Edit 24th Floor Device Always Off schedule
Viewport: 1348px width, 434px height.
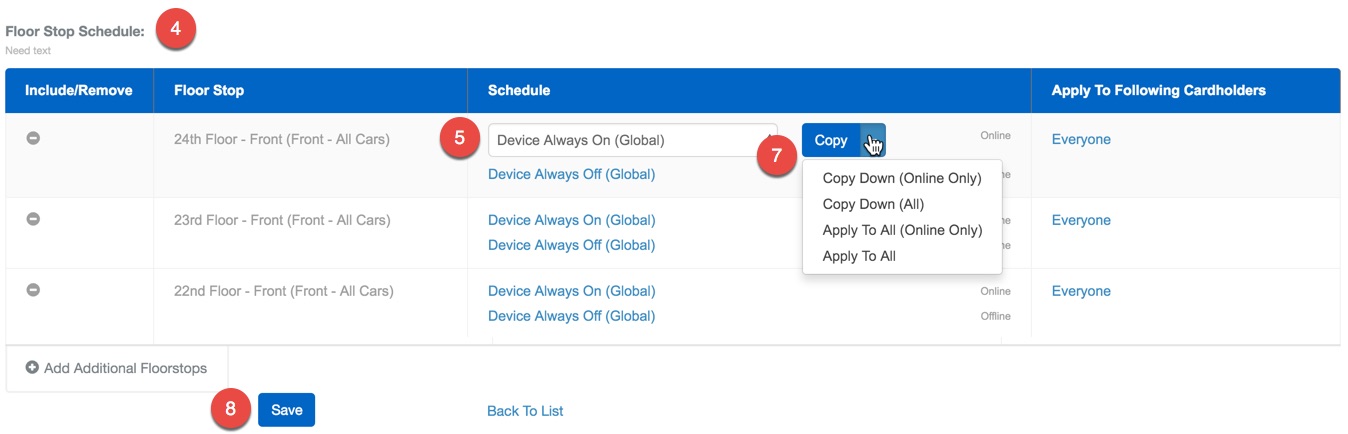point(571,174)
